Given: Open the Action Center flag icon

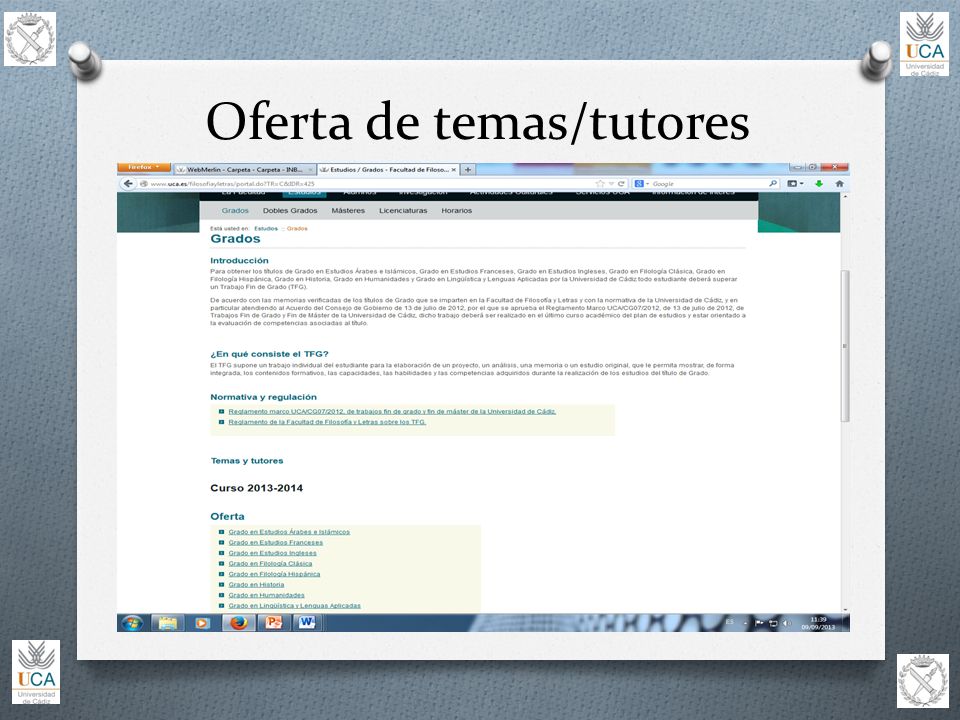Looking at the screenshot, I should [759, 623].
